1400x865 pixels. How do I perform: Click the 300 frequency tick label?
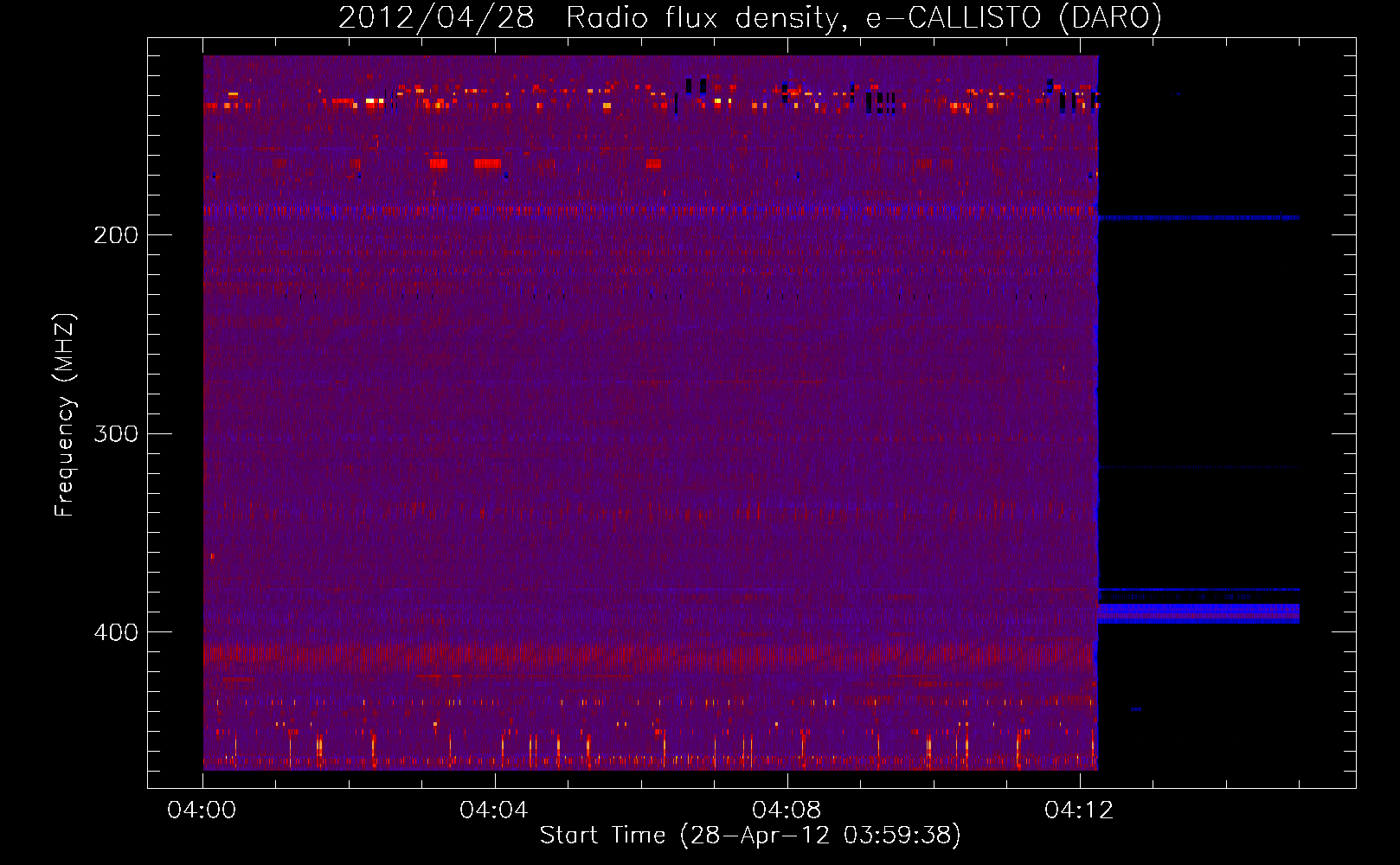point(116,433)
